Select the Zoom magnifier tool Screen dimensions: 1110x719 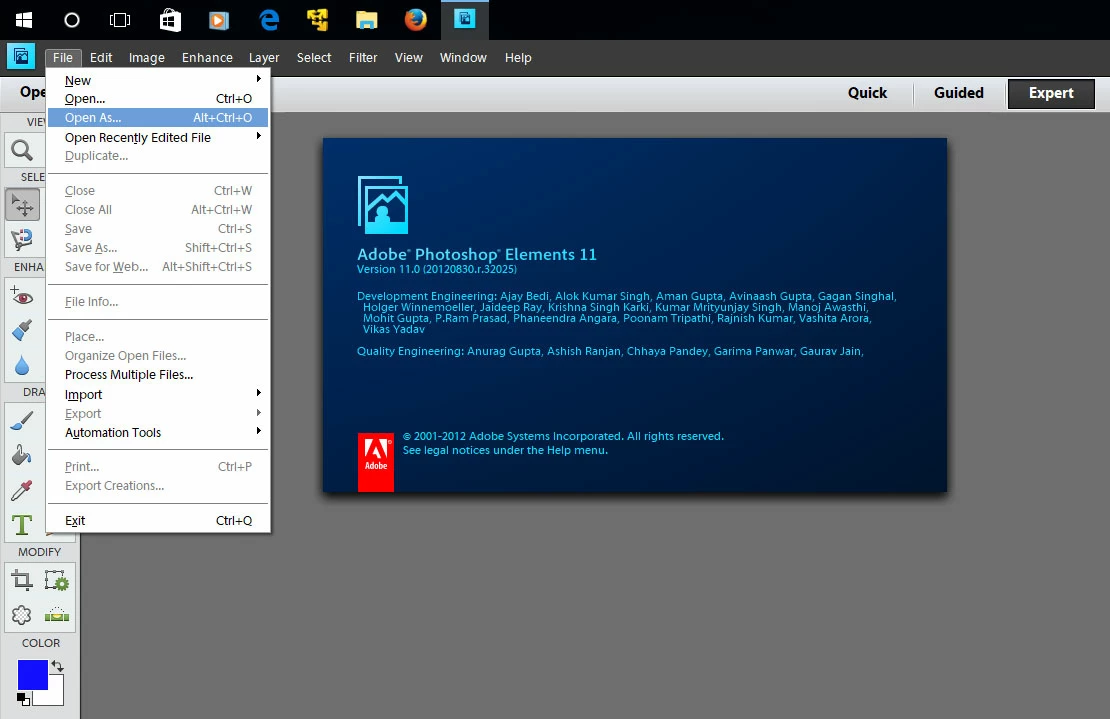point(22,150)
